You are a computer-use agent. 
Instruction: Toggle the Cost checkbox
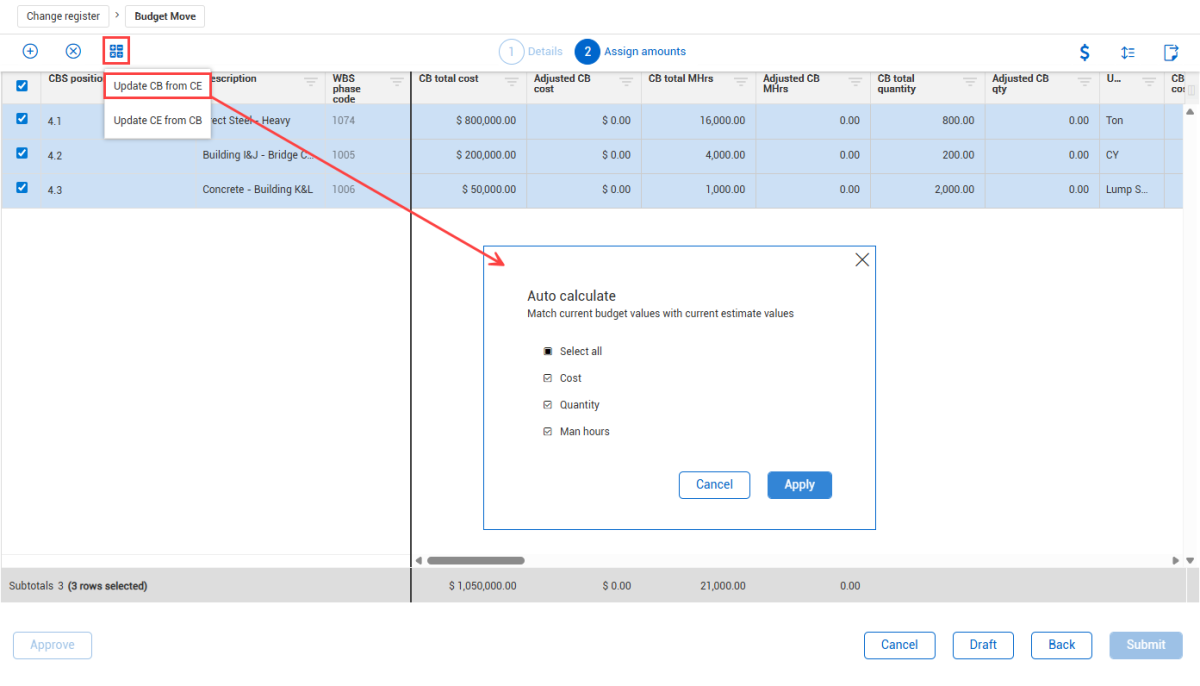(547, 378)
